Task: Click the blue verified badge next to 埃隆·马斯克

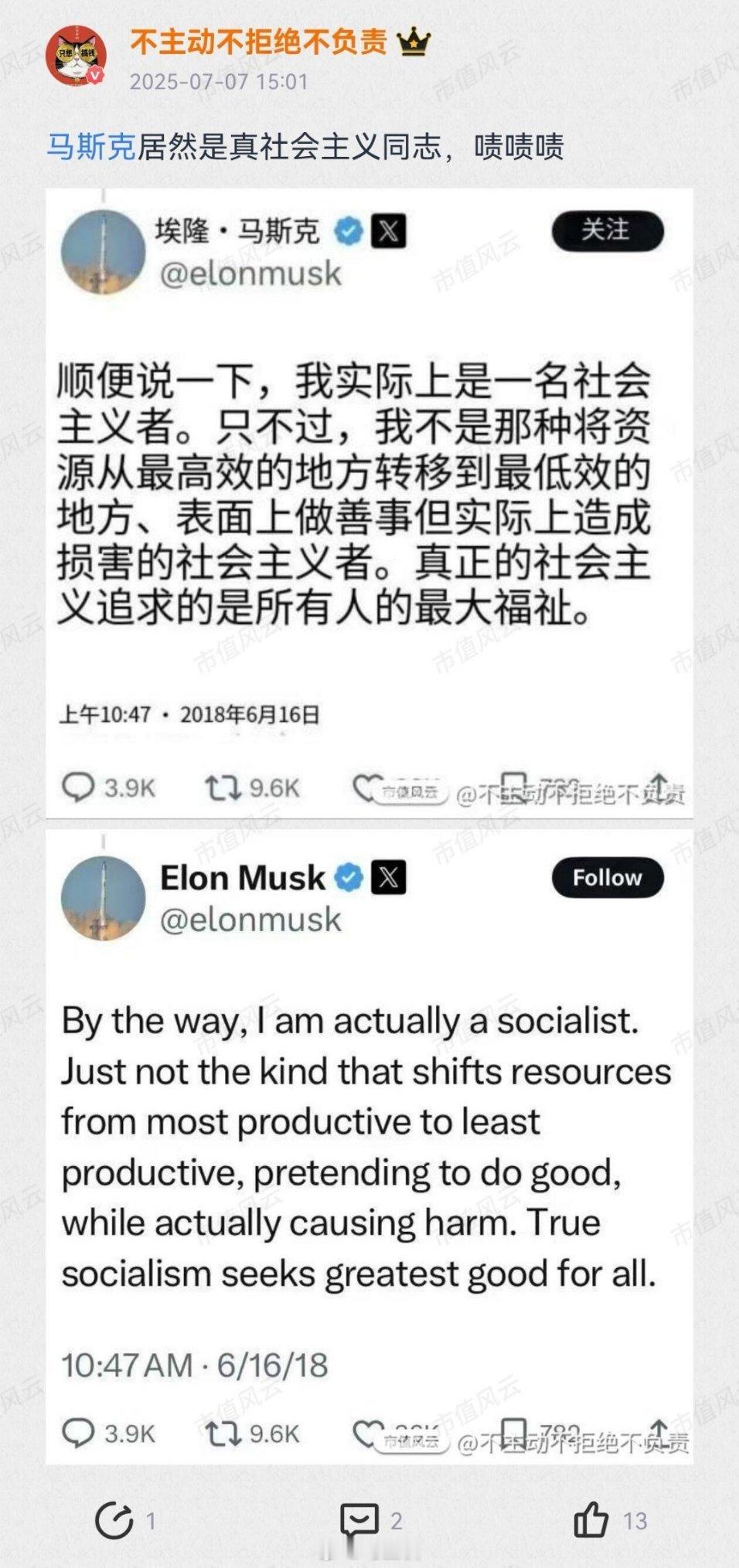Action: (349, 231)
